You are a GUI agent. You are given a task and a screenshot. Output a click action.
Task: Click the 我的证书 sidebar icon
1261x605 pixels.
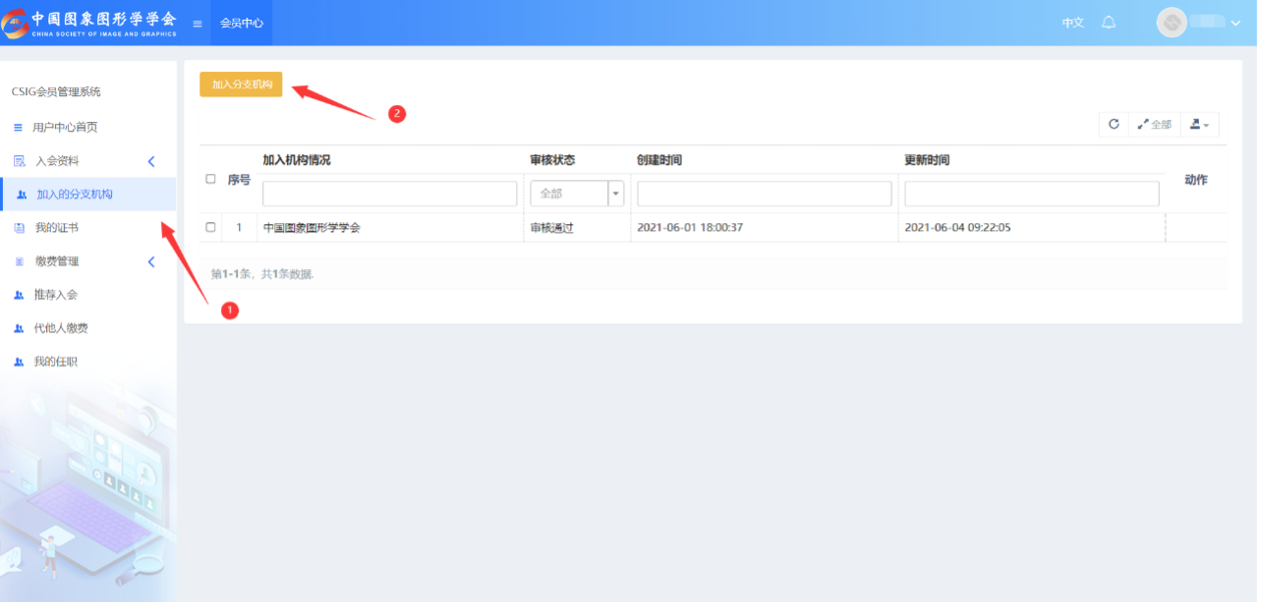pyautogui.click(x=19, y=228)
